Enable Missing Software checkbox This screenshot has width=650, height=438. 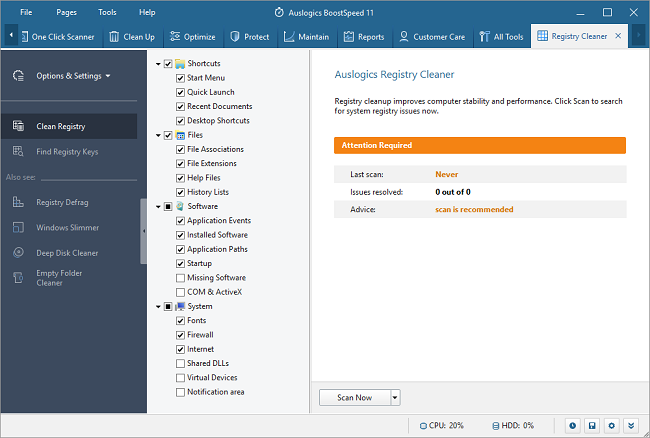[x=180, y=278]
